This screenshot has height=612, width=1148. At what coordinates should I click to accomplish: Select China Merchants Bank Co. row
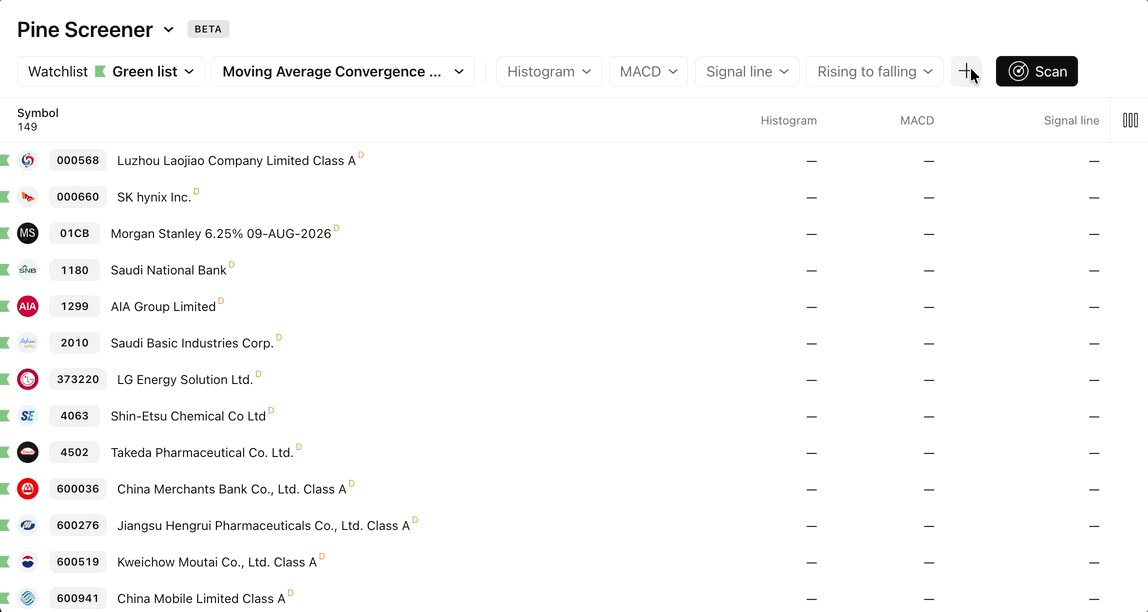231,488
